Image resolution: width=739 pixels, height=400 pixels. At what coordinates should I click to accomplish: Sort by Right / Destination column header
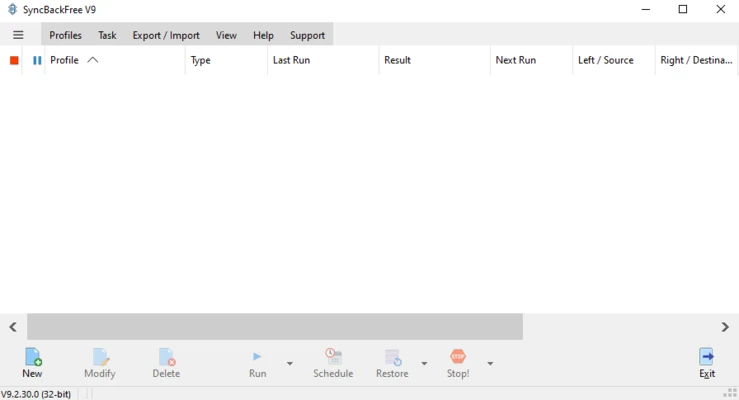(x=696, y=60)
